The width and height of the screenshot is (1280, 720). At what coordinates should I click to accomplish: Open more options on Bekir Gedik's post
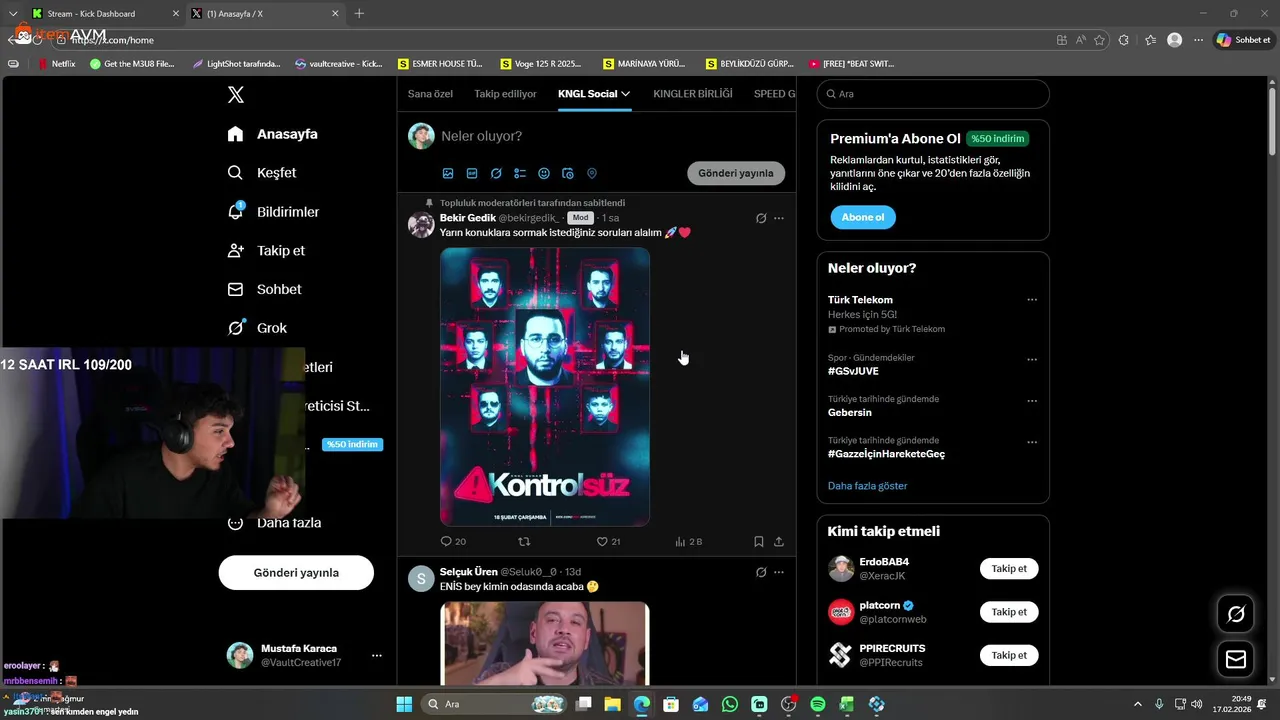[x=779, y=218]
